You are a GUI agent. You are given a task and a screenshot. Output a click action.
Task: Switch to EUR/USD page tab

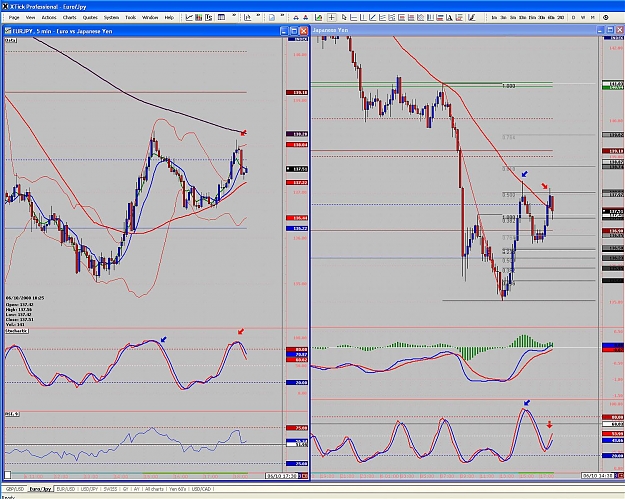tap(66, 489)
